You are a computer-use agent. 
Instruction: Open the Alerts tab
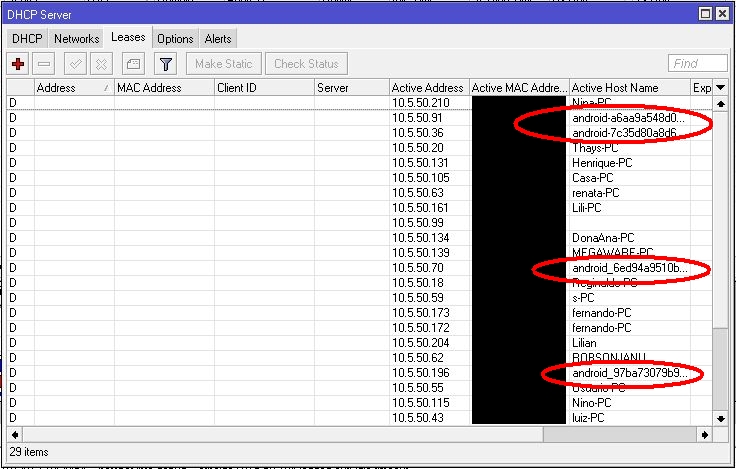[x=218, y=38]
